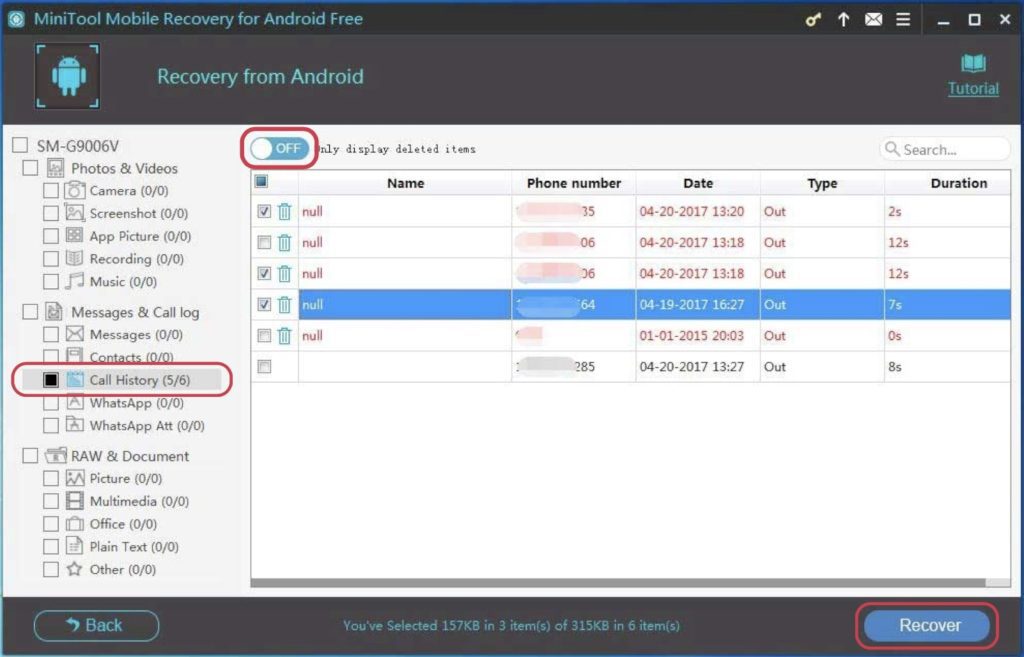
Task: Click the Office briefcase category icon
Action: pyautogui.click(x=74, y=524)
